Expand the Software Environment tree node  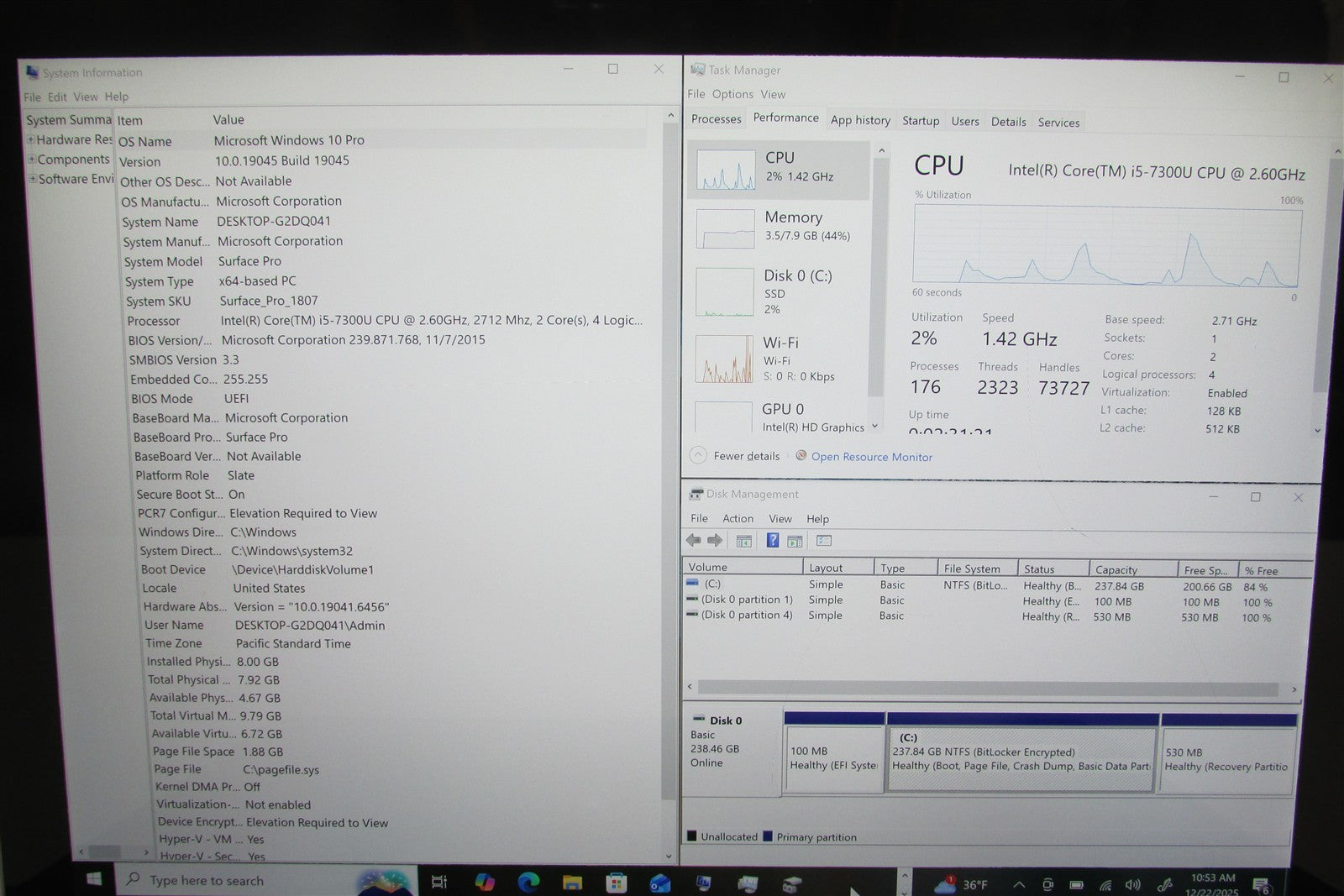tap(33, 178)
